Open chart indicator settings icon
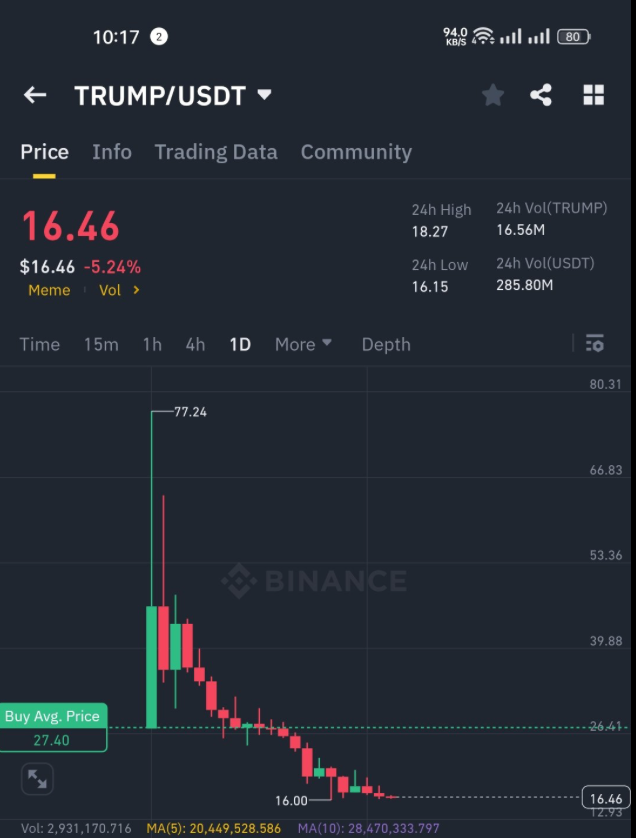 tap(594, 343)
